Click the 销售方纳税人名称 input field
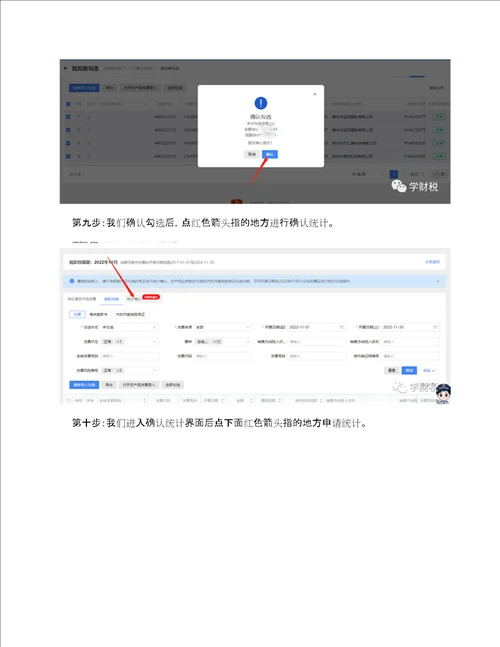This screenshot has height=647, width=500. tap(410, 342)
